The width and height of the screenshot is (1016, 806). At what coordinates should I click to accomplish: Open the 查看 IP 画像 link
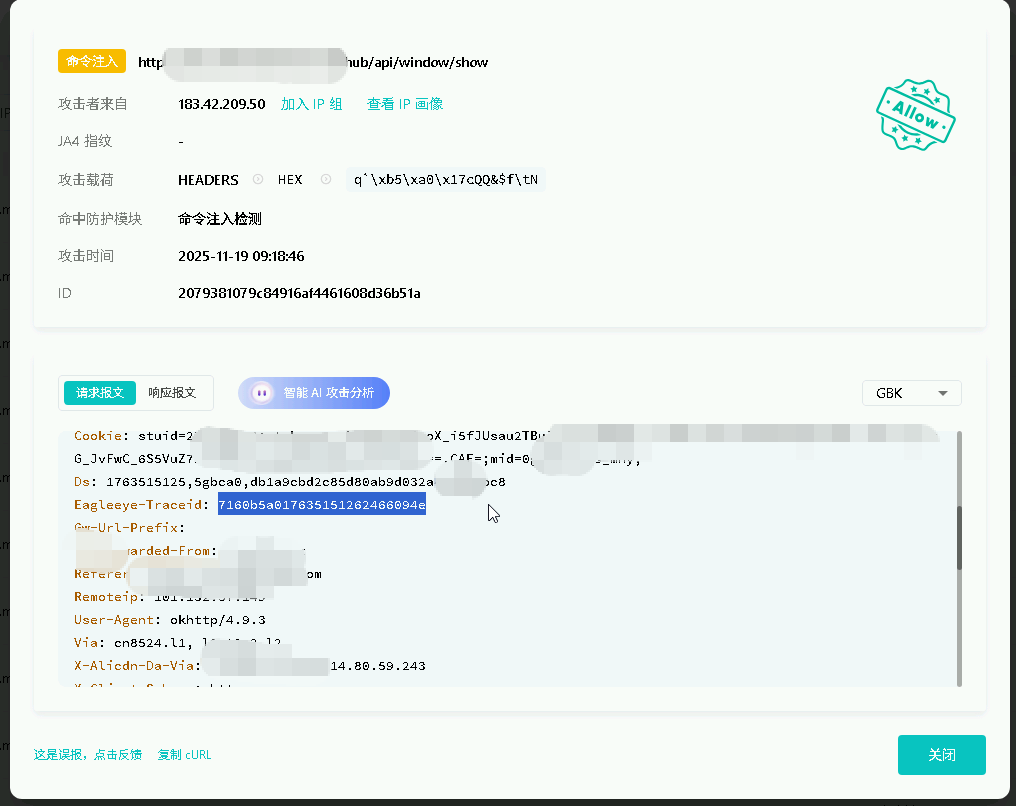point(405,104)
